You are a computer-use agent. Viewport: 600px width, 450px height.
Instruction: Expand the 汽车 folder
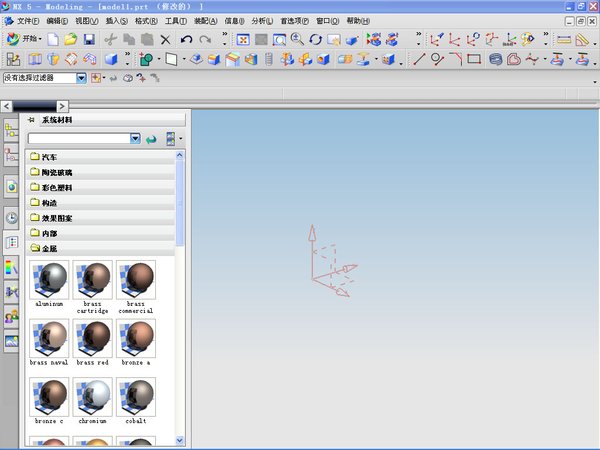pyautogui.click(x=101, y=157)
